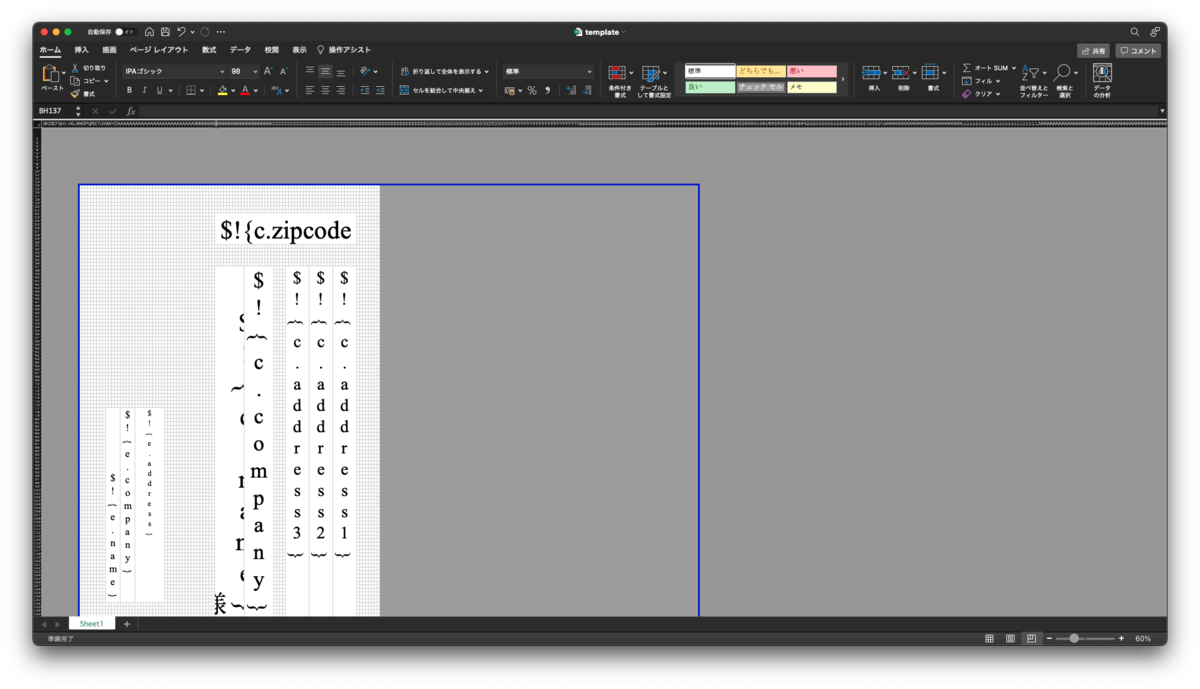Click the BH137 name box

click(52, 111)
